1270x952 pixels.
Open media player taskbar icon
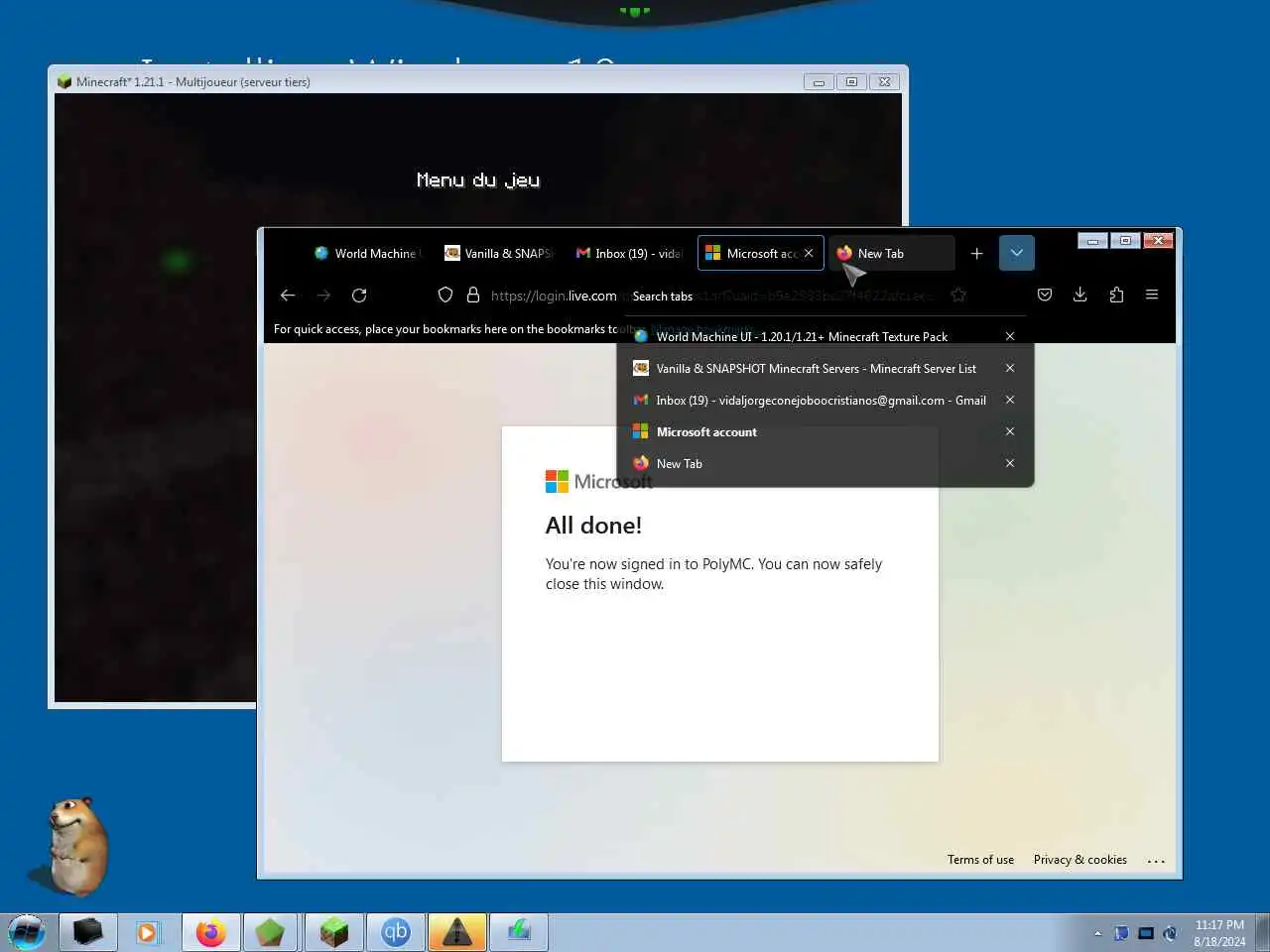point(148,932)
